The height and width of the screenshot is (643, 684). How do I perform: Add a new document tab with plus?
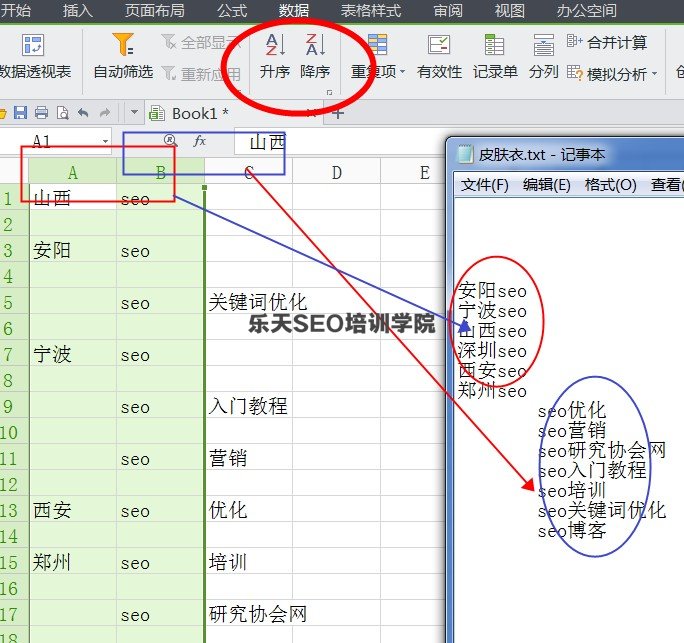coord(338,113)
